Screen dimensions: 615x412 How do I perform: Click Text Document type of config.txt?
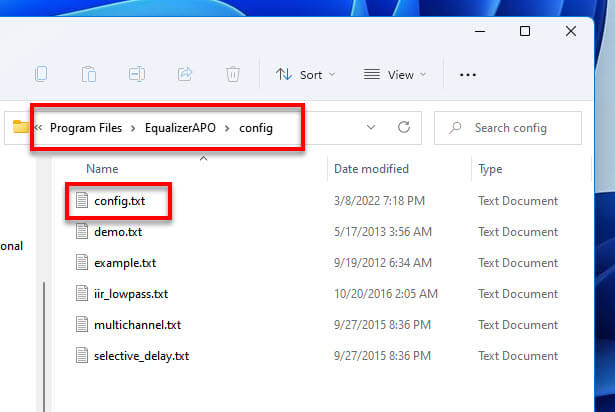518,201
